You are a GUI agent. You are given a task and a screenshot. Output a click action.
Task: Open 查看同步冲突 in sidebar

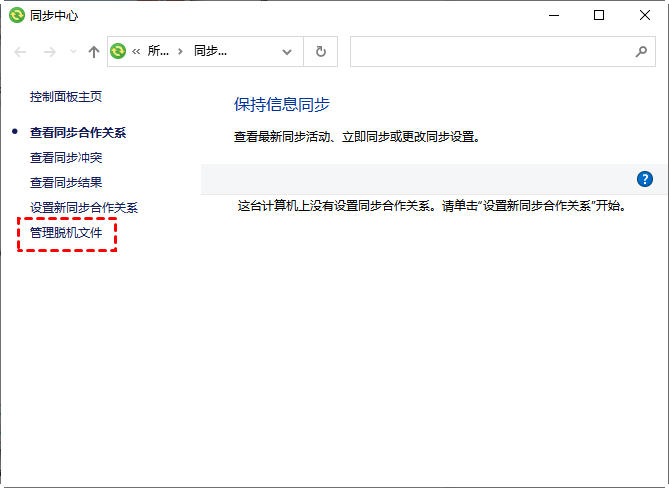pyautogui.click(x=66, y=157)
